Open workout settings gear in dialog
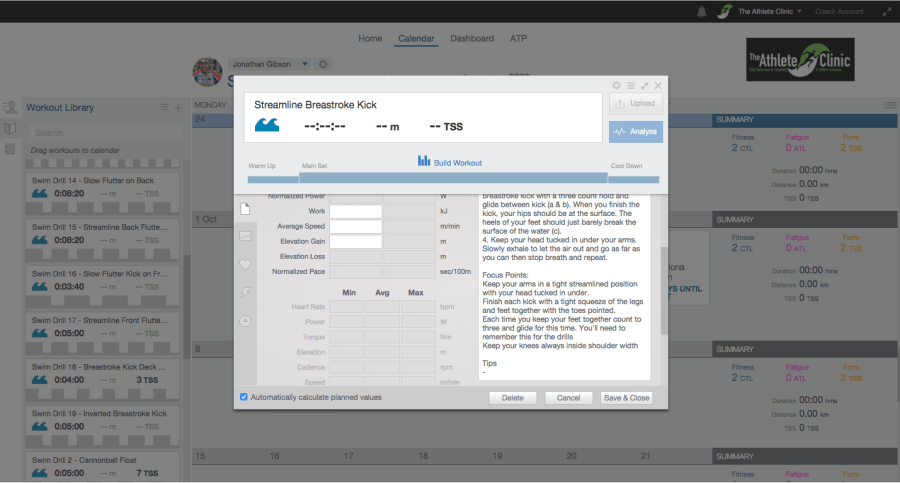The height and width of the screenshot is (483, 900). pos(616,86)
